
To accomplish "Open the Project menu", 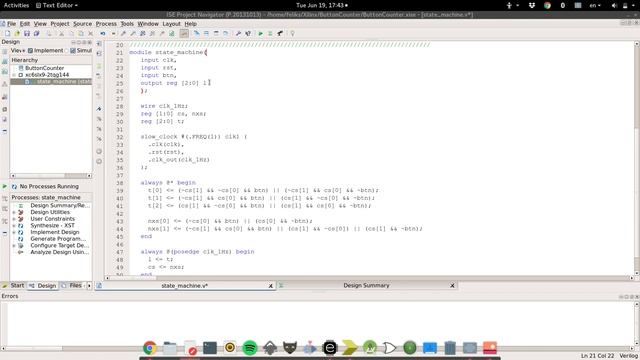I will point(60,24).
